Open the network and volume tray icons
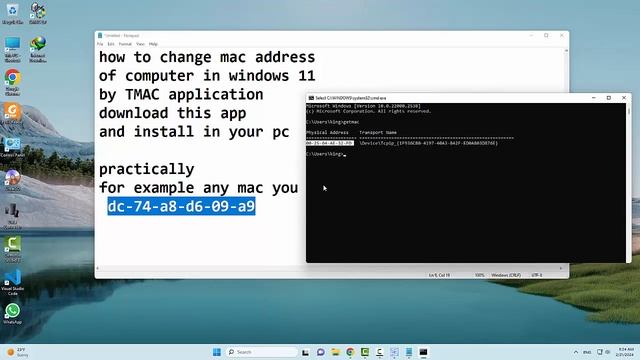 pyautogui.click(x=603, y=352)
